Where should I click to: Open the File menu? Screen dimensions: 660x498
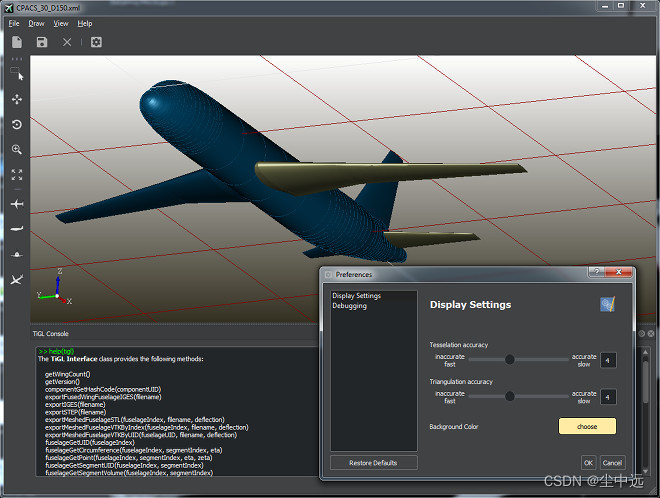point(14,23)
